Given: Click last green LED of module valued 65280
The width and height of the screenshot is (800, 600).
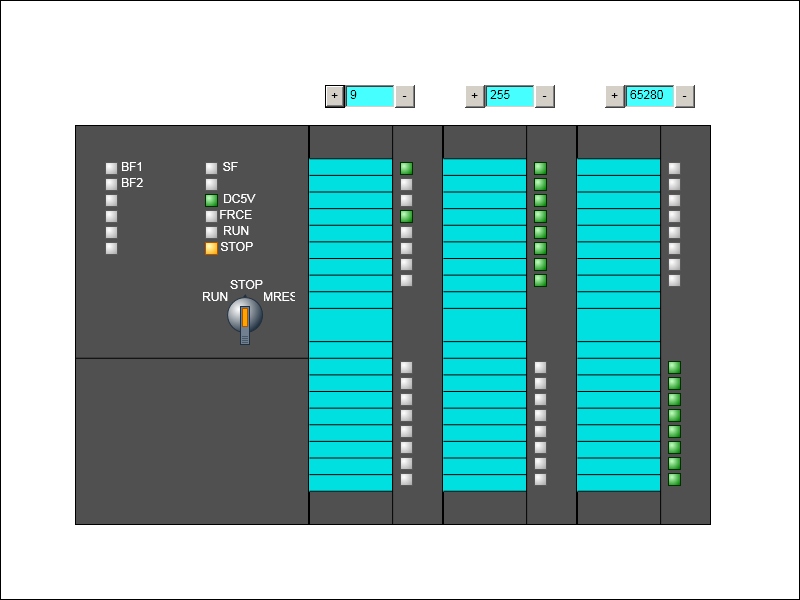Looking at the screenshot, I should (x=674, y=480).
